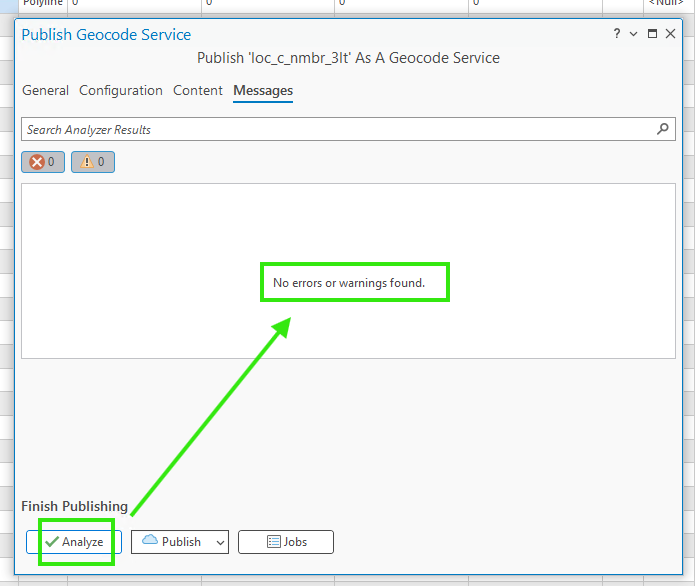
Task: Click the magnifier icon in search box
Action: [662, 129]
